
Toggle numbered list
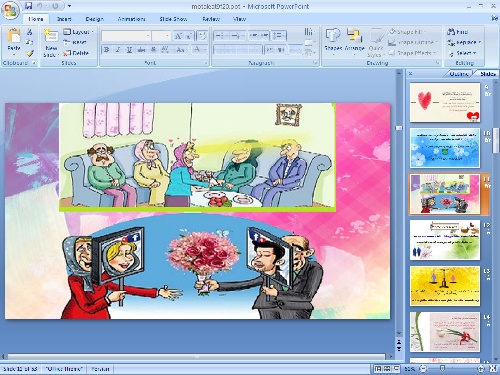point(238,35)
